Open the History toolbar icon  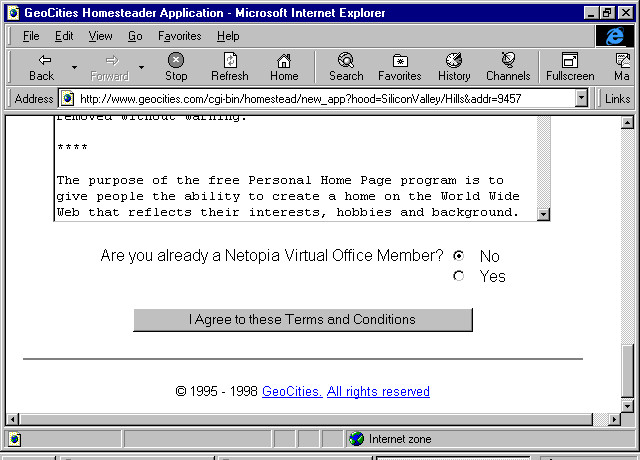pos(454,60)
